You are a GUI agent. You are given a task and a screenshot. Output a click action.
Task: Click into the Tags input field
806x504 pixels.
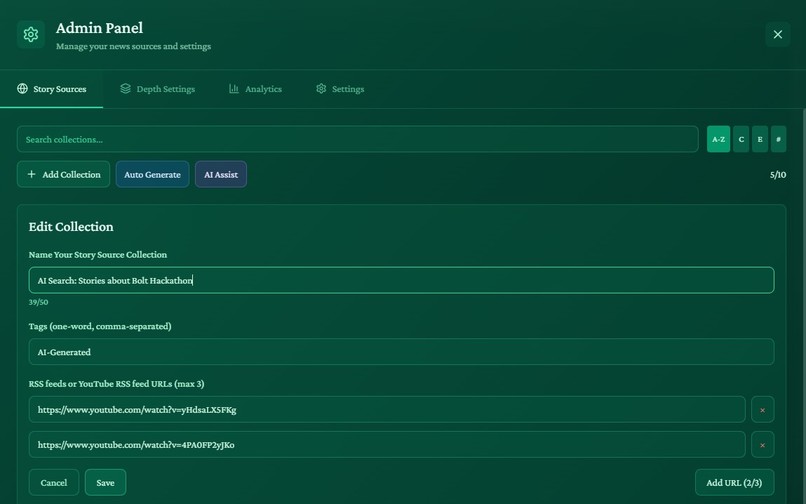401,352
